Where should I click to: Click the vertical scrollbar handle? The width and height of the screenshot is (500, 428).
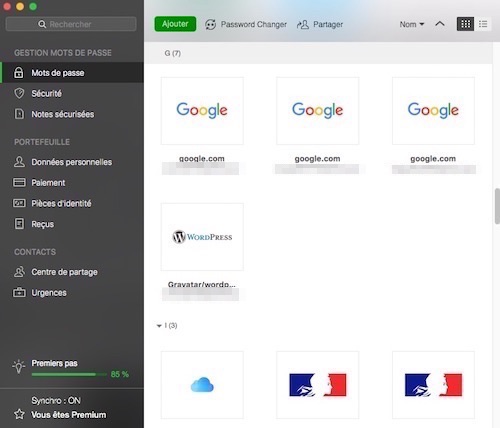pyautogui.click(x=497, y=206)
